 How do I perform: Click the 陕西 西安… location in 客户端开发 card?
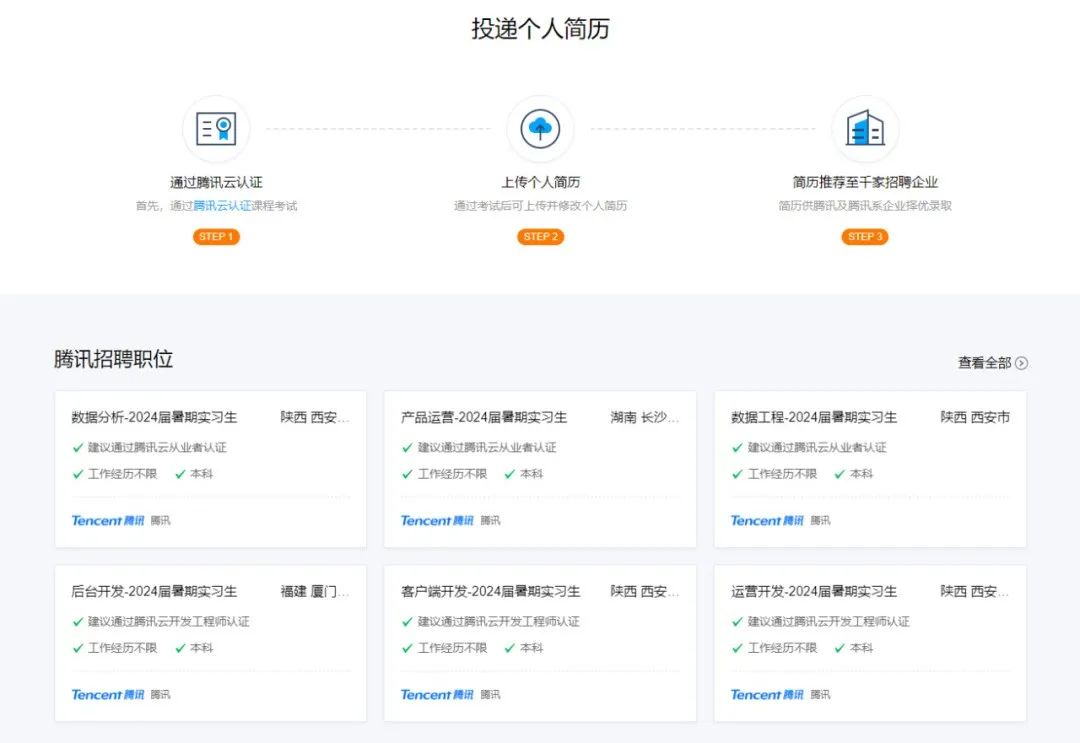point(645,592)
